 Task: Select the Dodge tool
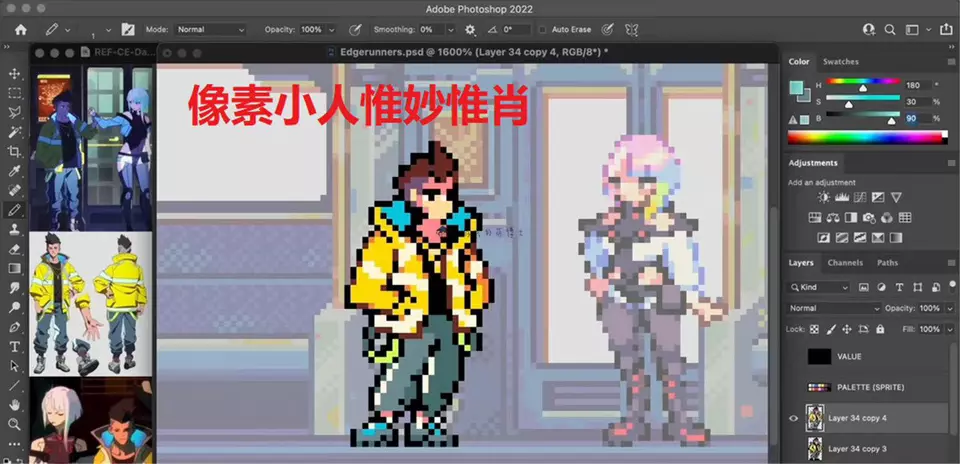click(x=14, y=307)
